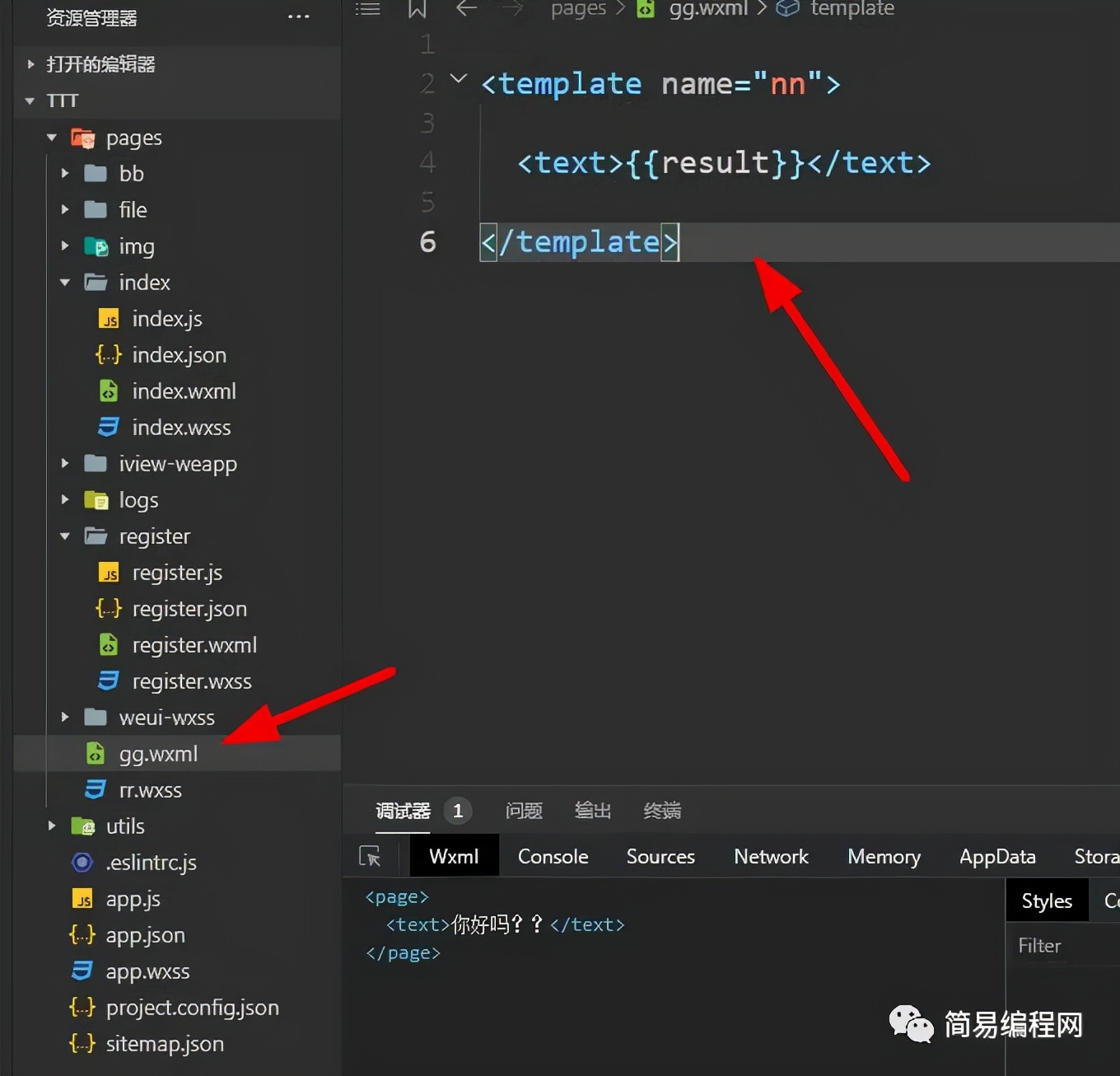Expand the bb folder
This screenshot has width=1120, height=1076.
tap(65, 174)
